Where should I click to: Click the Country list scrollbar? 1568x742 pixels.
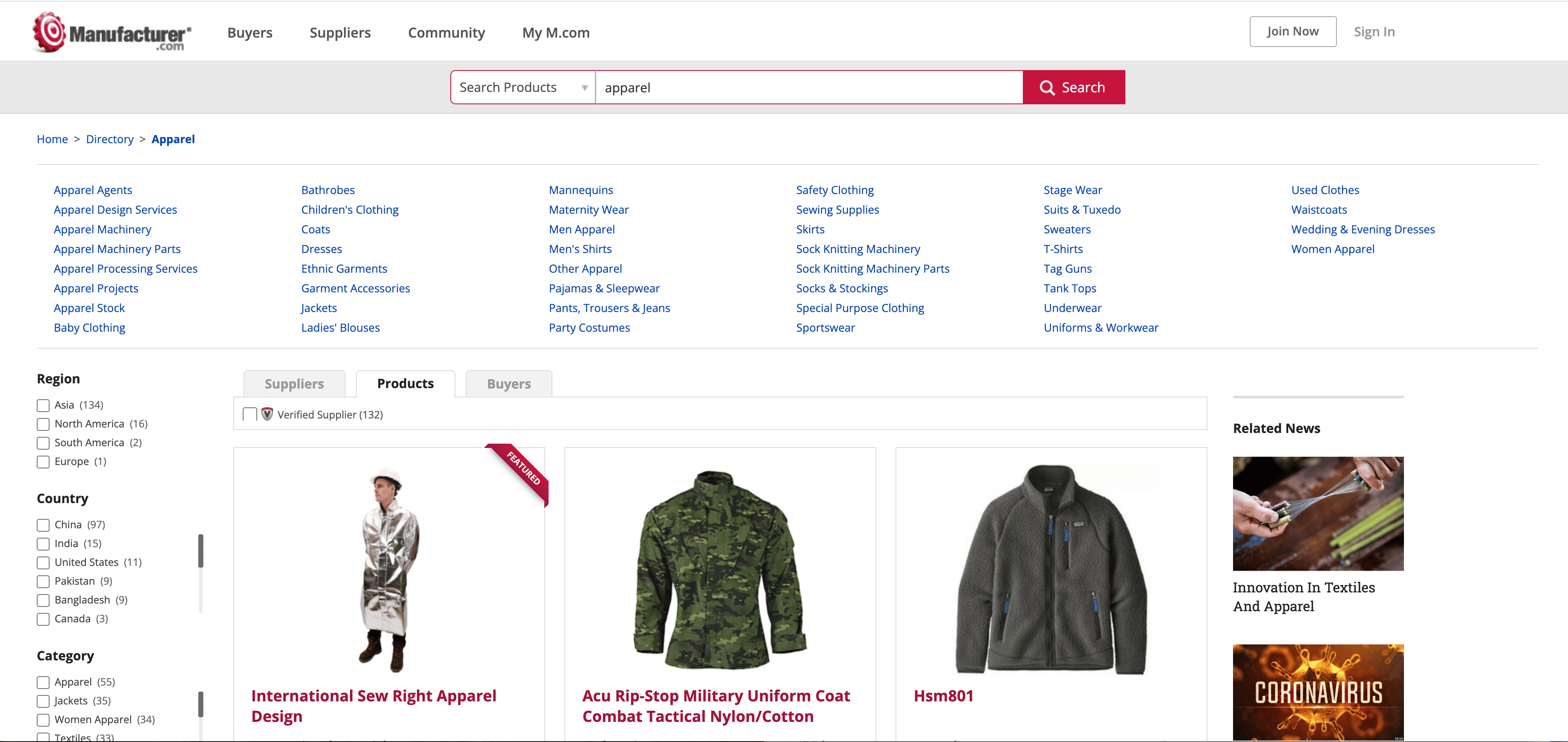tap(200, 551)
